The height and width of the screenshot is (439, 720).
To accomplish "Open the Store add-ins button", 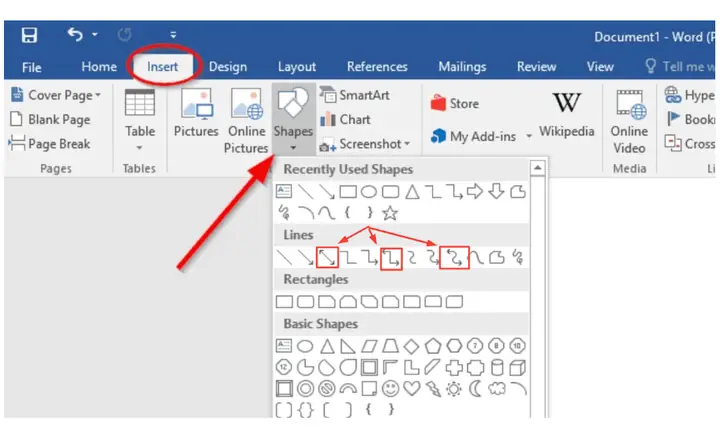I will click(x=455, y=104).
